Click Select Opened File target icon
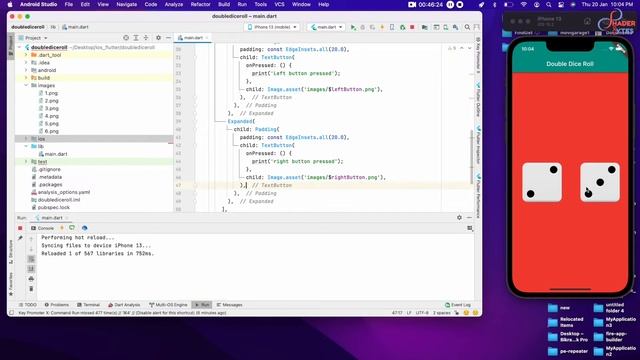The image size is (640, 360). click(x=126, y=38)
